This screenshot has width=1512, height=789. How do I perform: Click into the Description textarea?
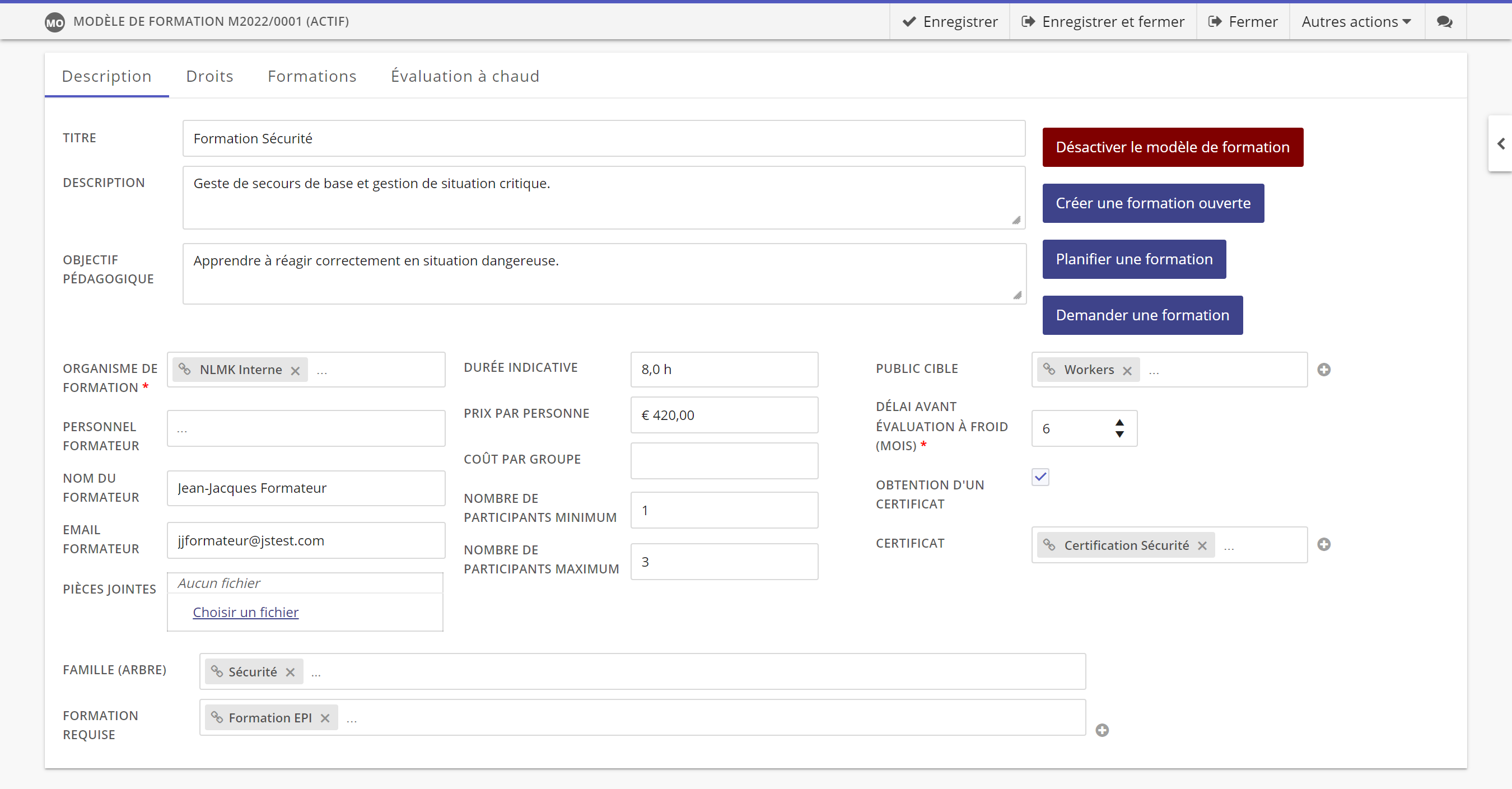pyautogui.click(x=604, y=197)
